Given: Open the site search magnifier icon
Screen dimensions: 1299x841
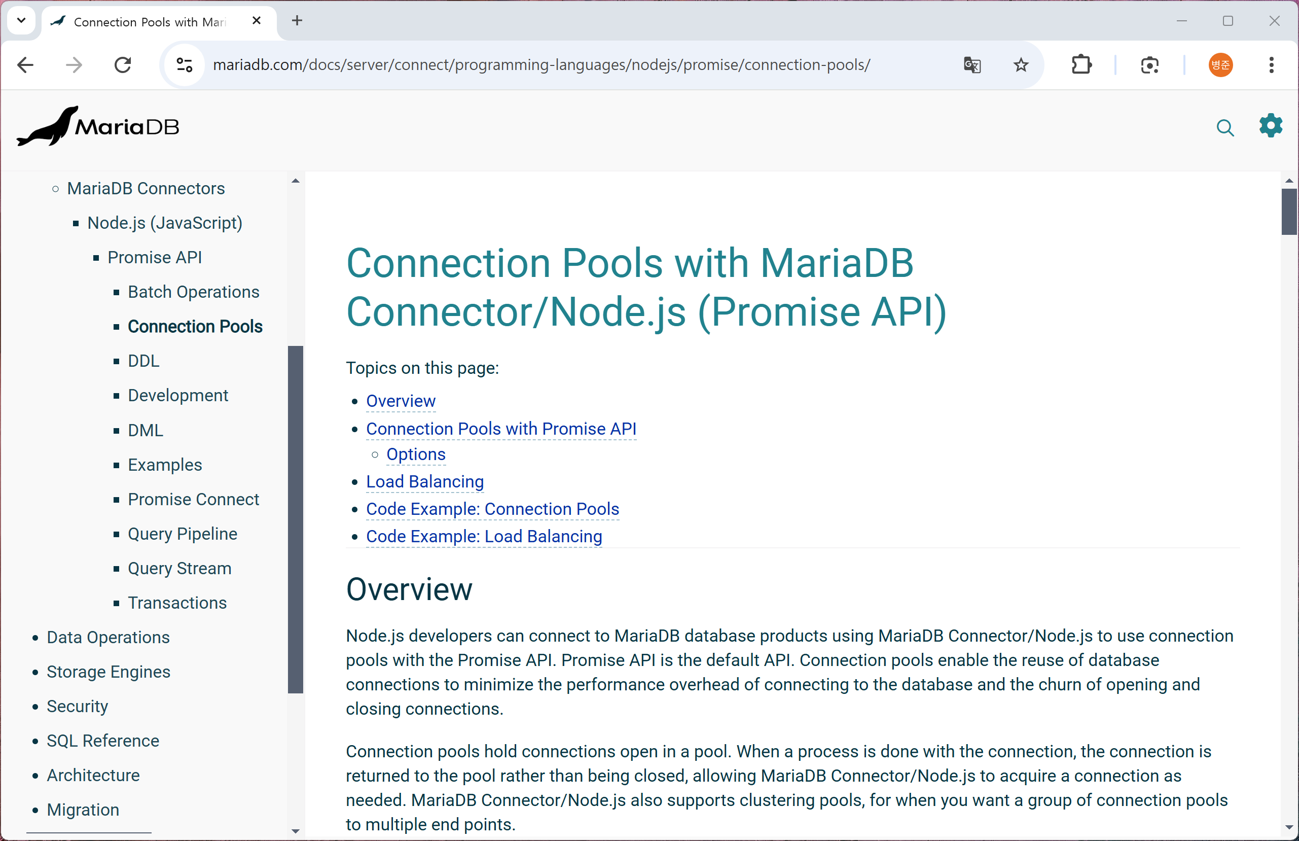Looking at the screenshot, I should [x=1225, y=127].
